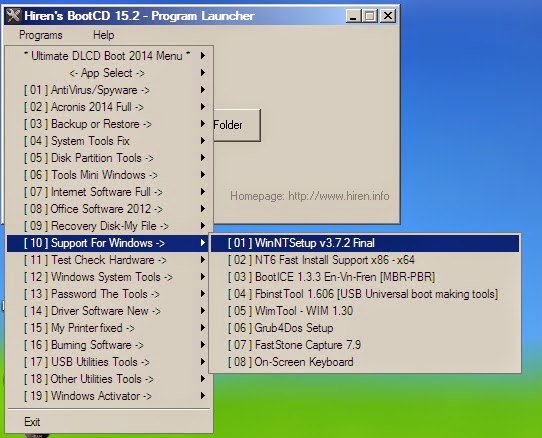This screenshot has width=542, height=438.
Task: Open Tools Mini Windows category
Action: tap(108, 175)
